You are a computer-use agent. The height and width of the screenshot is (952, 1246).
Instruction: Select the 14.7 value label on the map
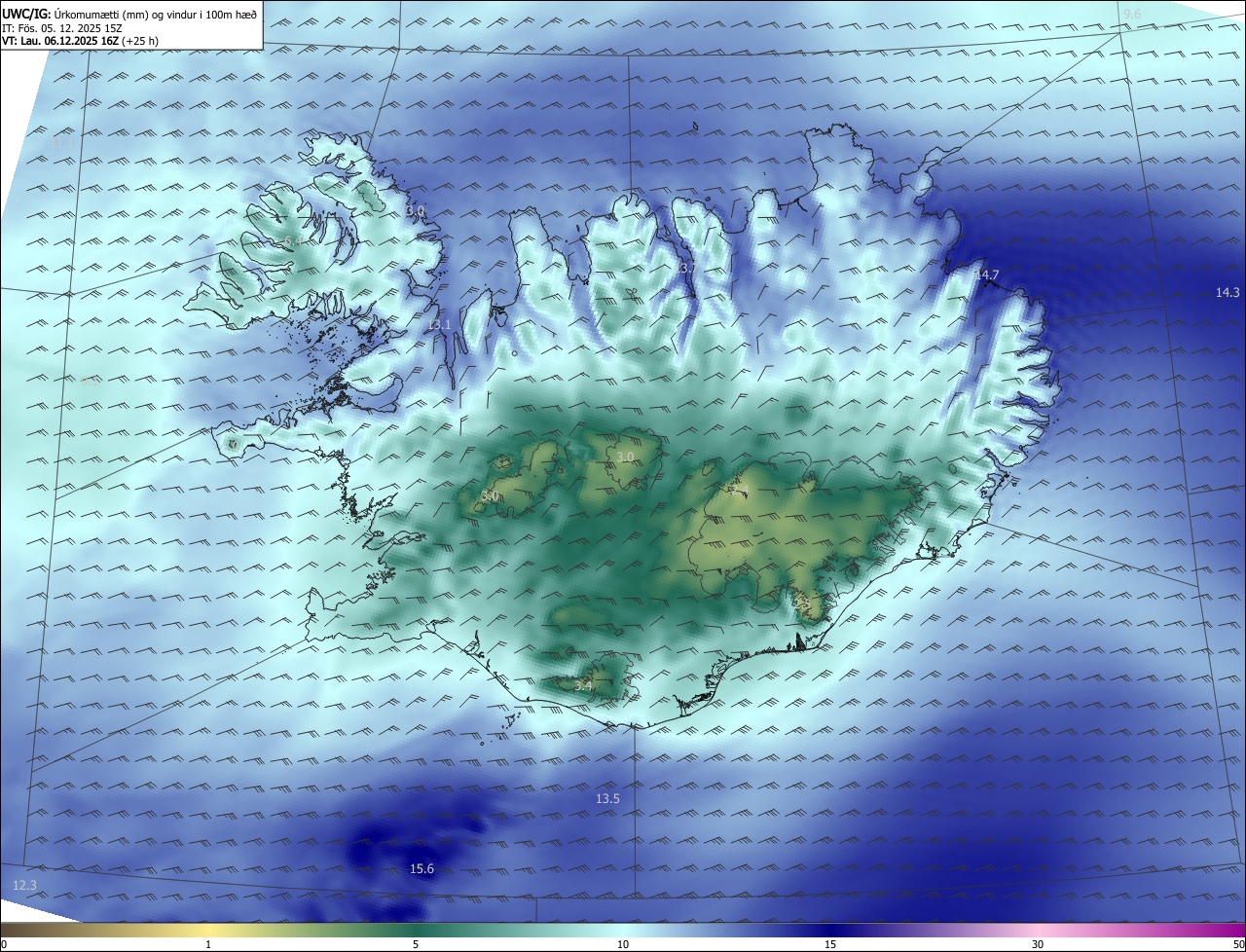987,275
